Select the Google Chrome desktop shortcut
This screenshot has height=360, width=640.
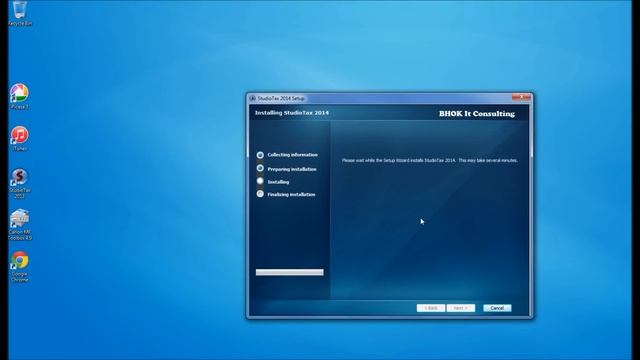20,267
